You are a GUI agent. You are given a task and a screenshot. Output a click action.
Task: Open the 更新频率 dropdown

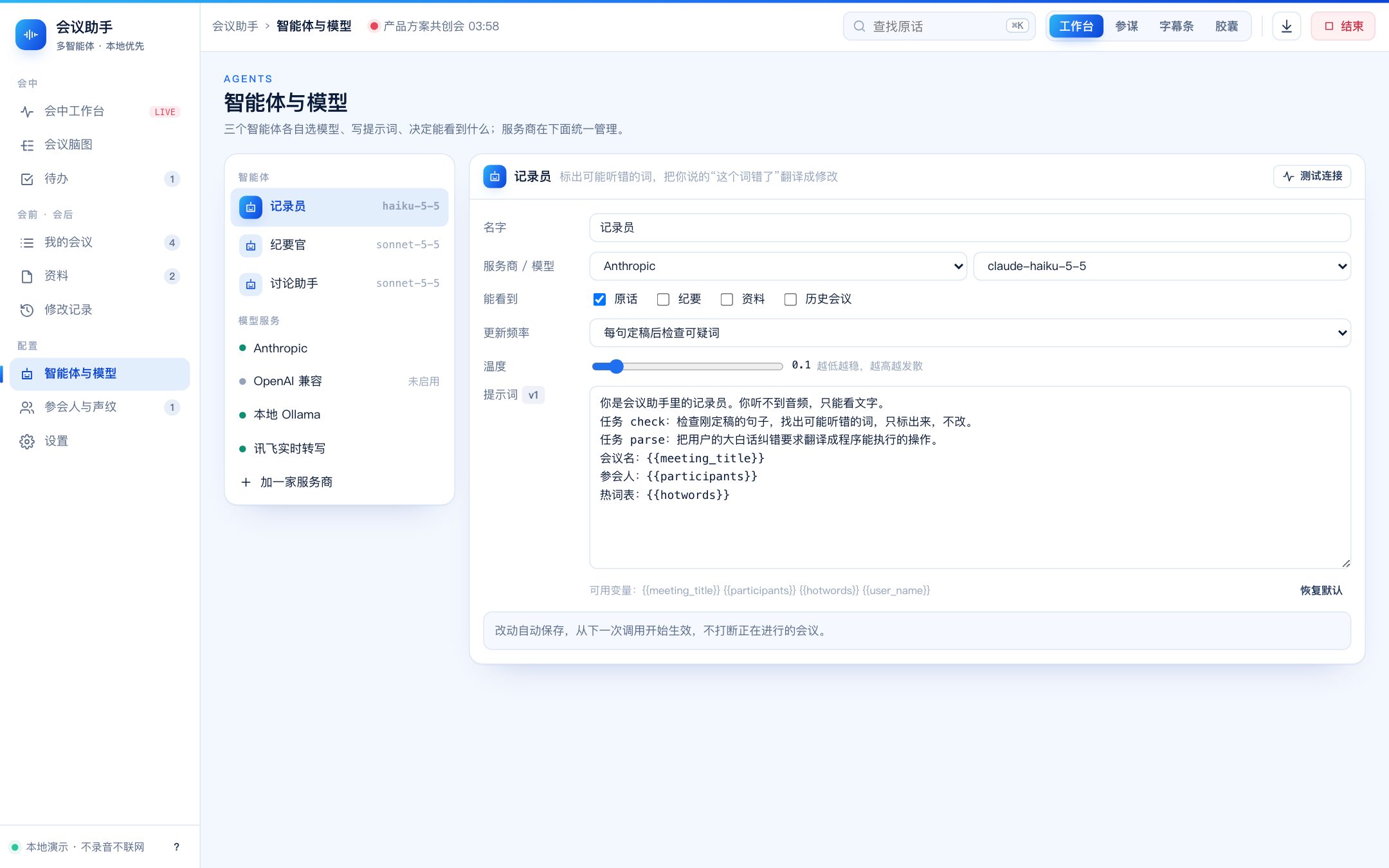[x=970, y=333]
